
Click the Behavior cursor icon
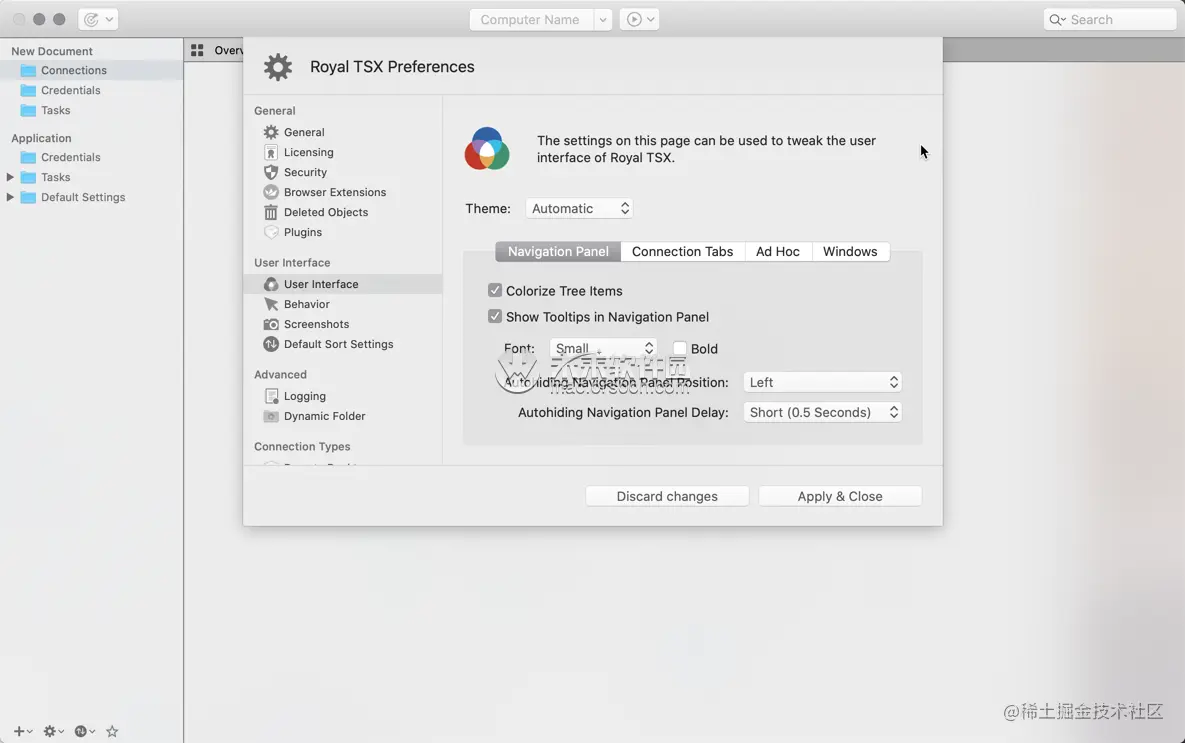(x=271, y=304)
